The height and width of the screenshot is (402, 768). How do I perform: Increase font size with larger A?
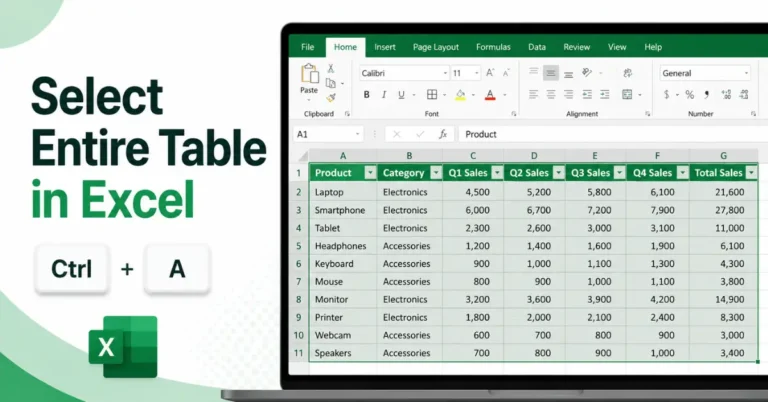tap(490, 73)
